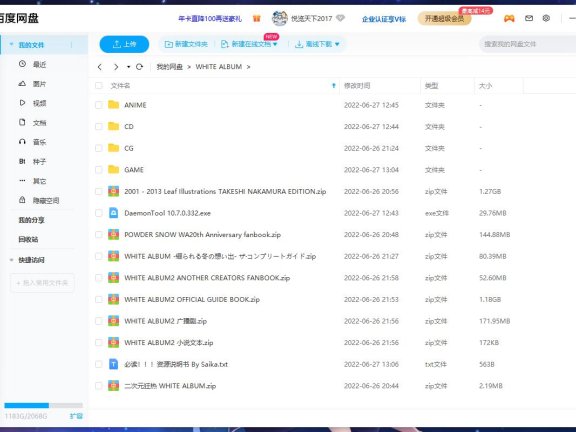Click the annual card promo link

pyautogui.click(x=210, y=19)
